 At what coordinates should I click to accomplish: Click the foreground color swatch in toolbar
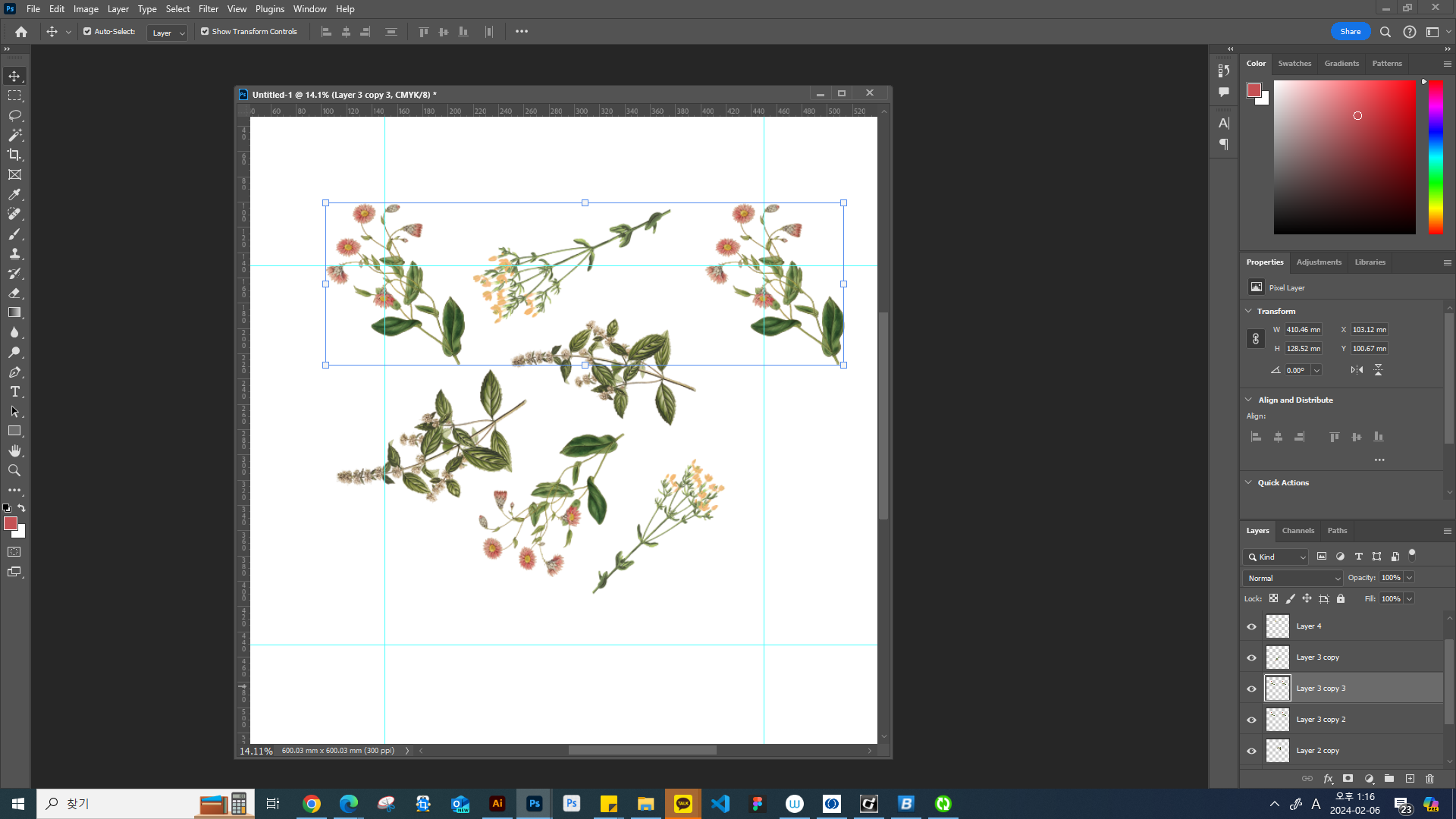(10, 523)
